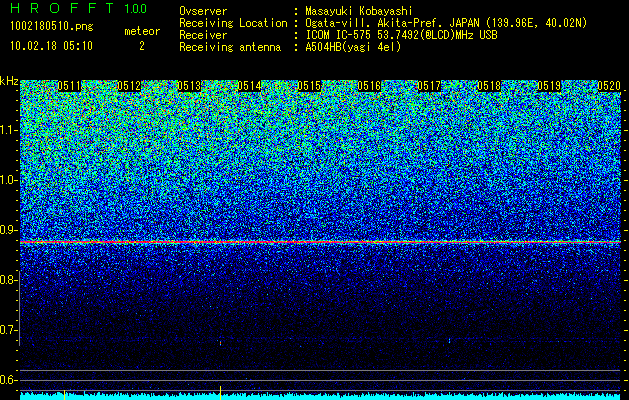Click the red carrier line below 0.9 kHz
Image resolution: width=629 pixels, height=400 pixels.
(x=320, y=242)
